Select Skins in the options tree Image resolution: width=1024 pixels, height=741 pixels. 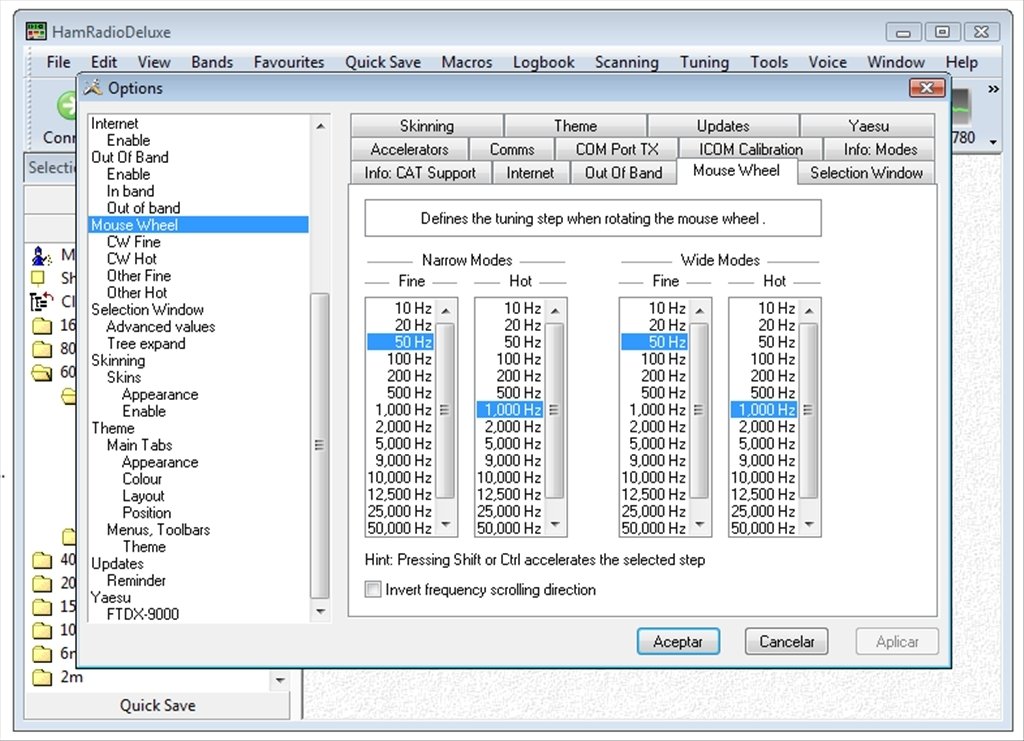[x=123, y=377]
